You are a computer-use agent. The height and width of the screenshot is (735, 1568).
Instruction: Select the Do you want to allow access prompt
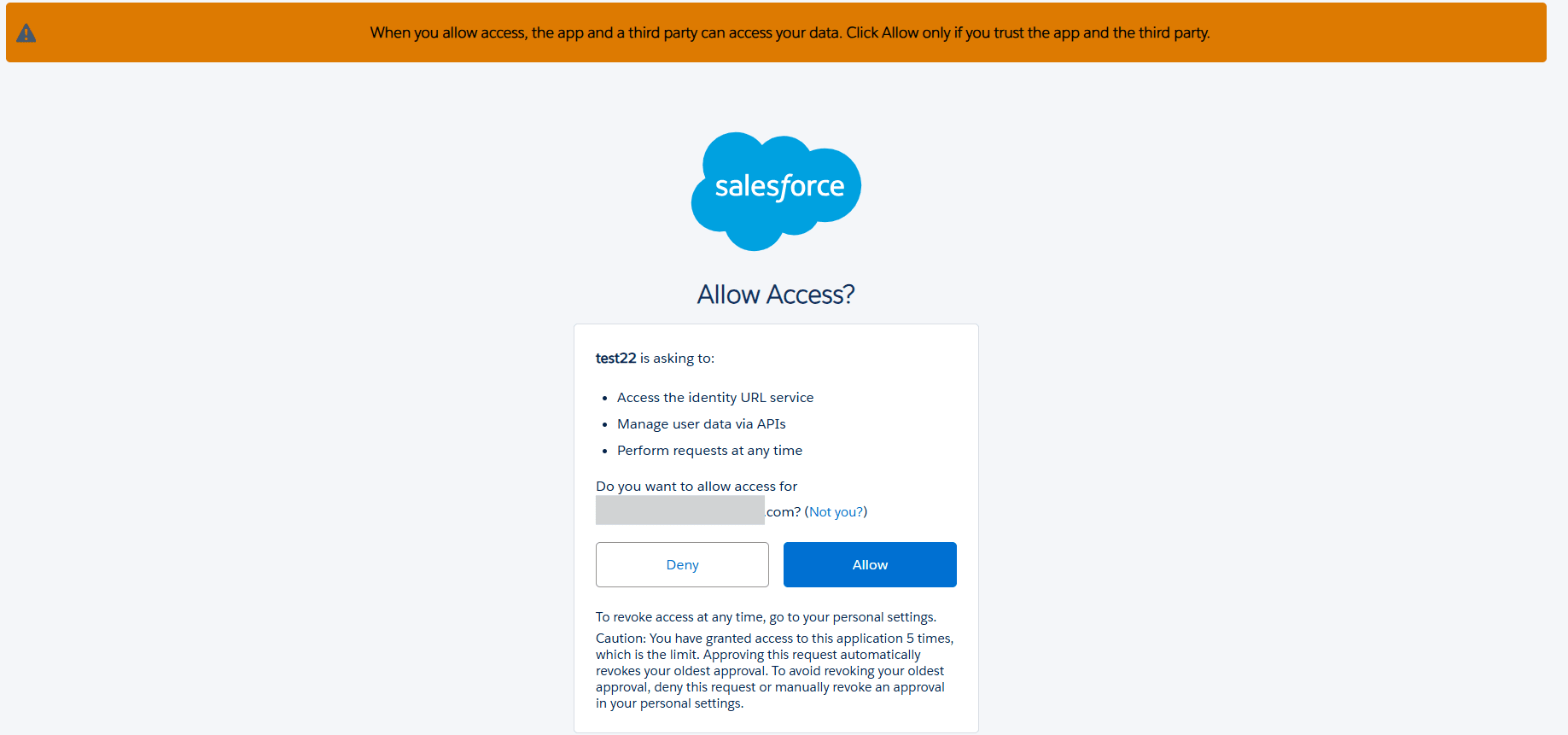tap(696, 486)
